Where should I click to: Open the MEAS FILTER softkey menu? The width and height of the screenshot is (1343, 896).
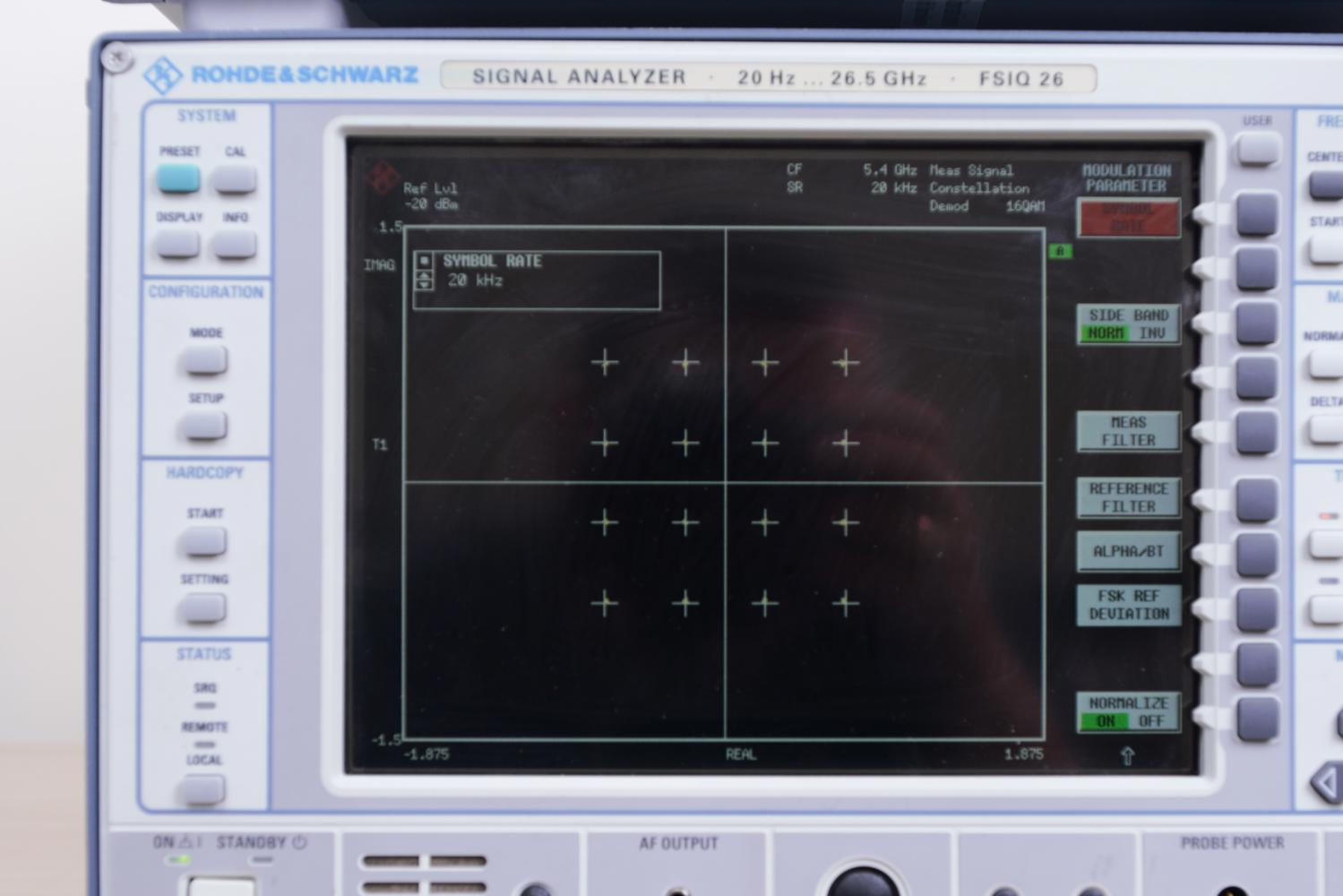pyautogui.click(x=1128, y=432)
